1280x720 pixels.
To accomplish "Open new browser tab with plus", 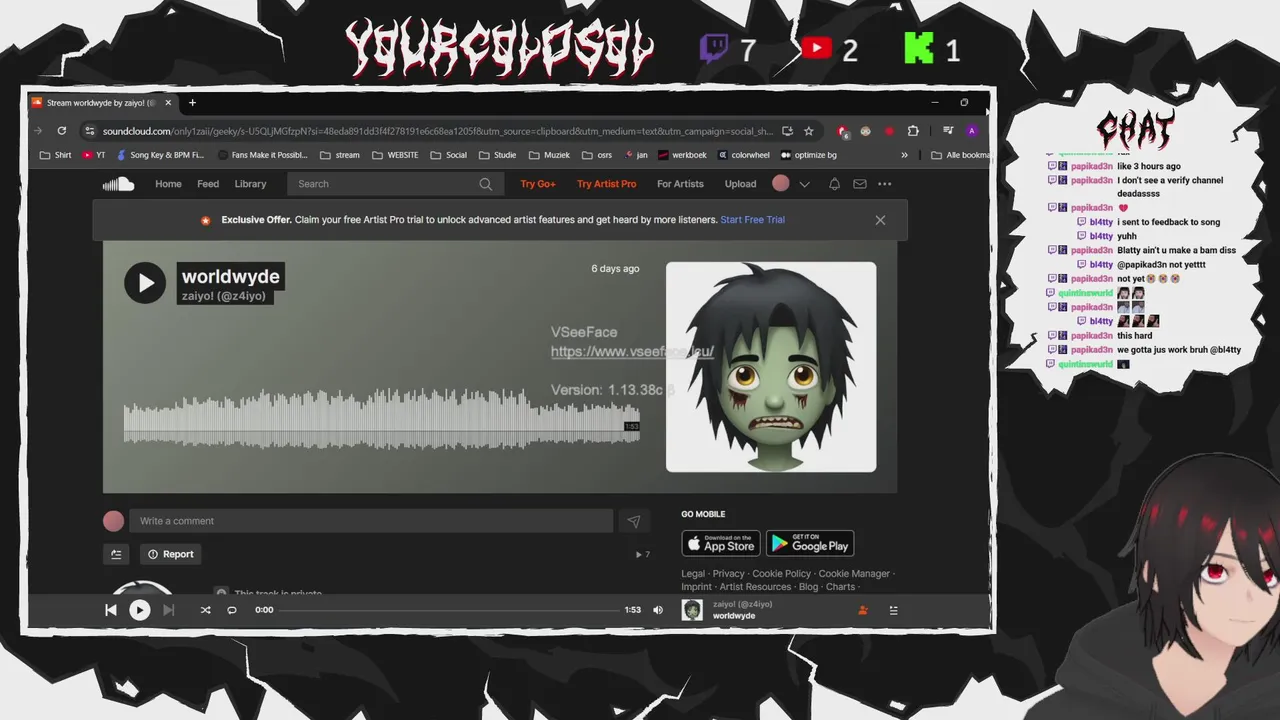I will tap(192, 102).
